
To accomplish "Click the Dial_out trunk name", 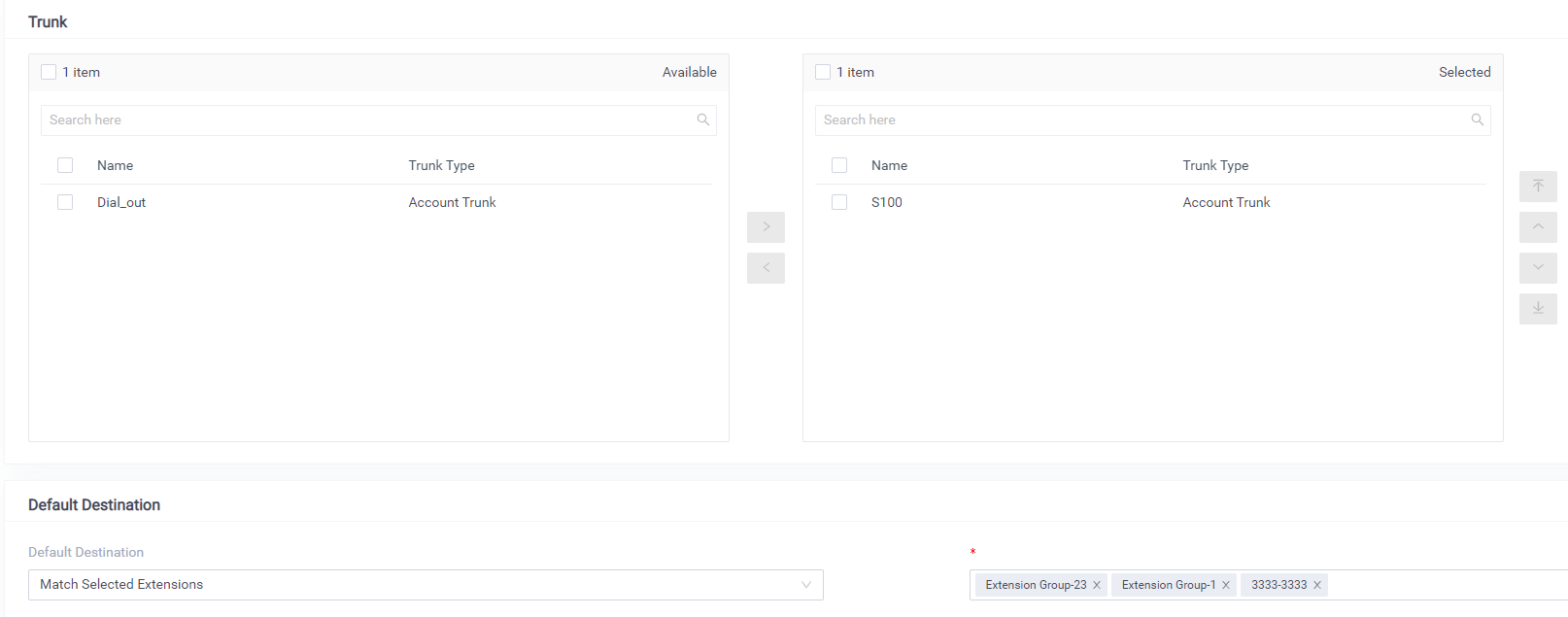I will click(121, 202).
